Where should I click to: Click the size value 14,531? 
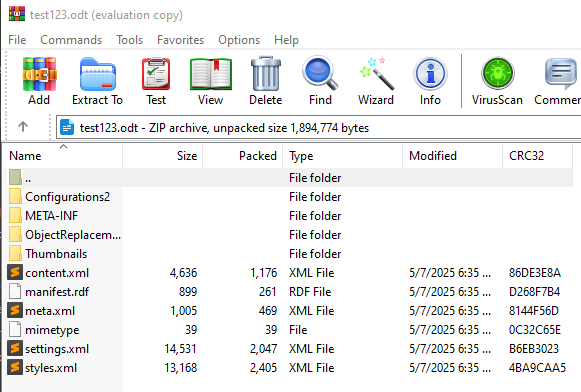[x=180, y=349]
